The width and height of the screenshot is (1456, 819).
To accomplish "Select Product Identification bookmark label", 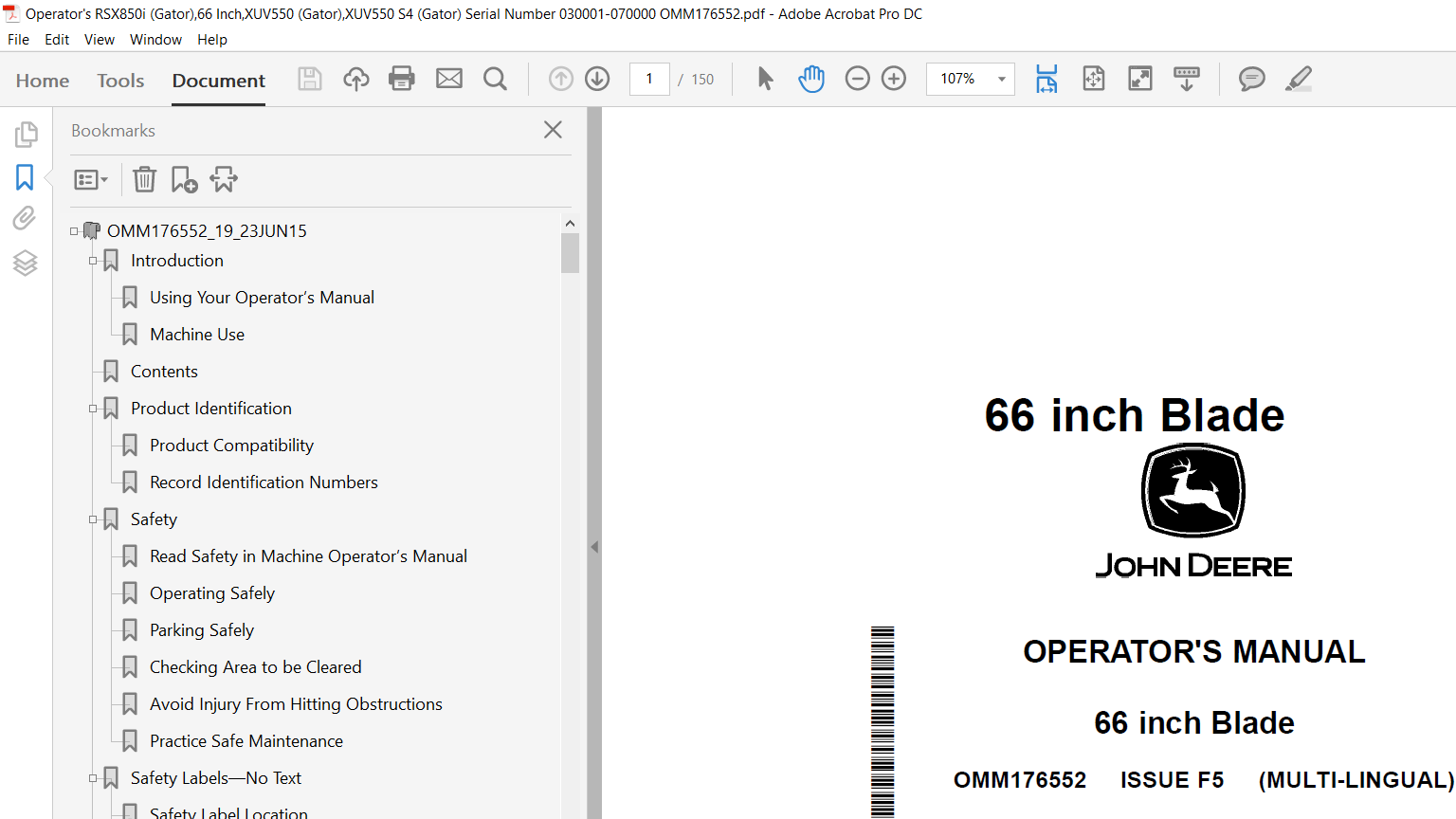I will coord(211,409).
